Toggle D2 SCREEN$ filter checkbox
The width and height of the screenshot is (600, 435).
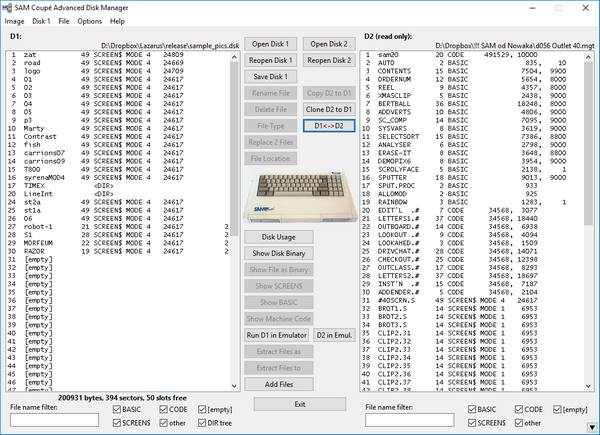(487, 423)
